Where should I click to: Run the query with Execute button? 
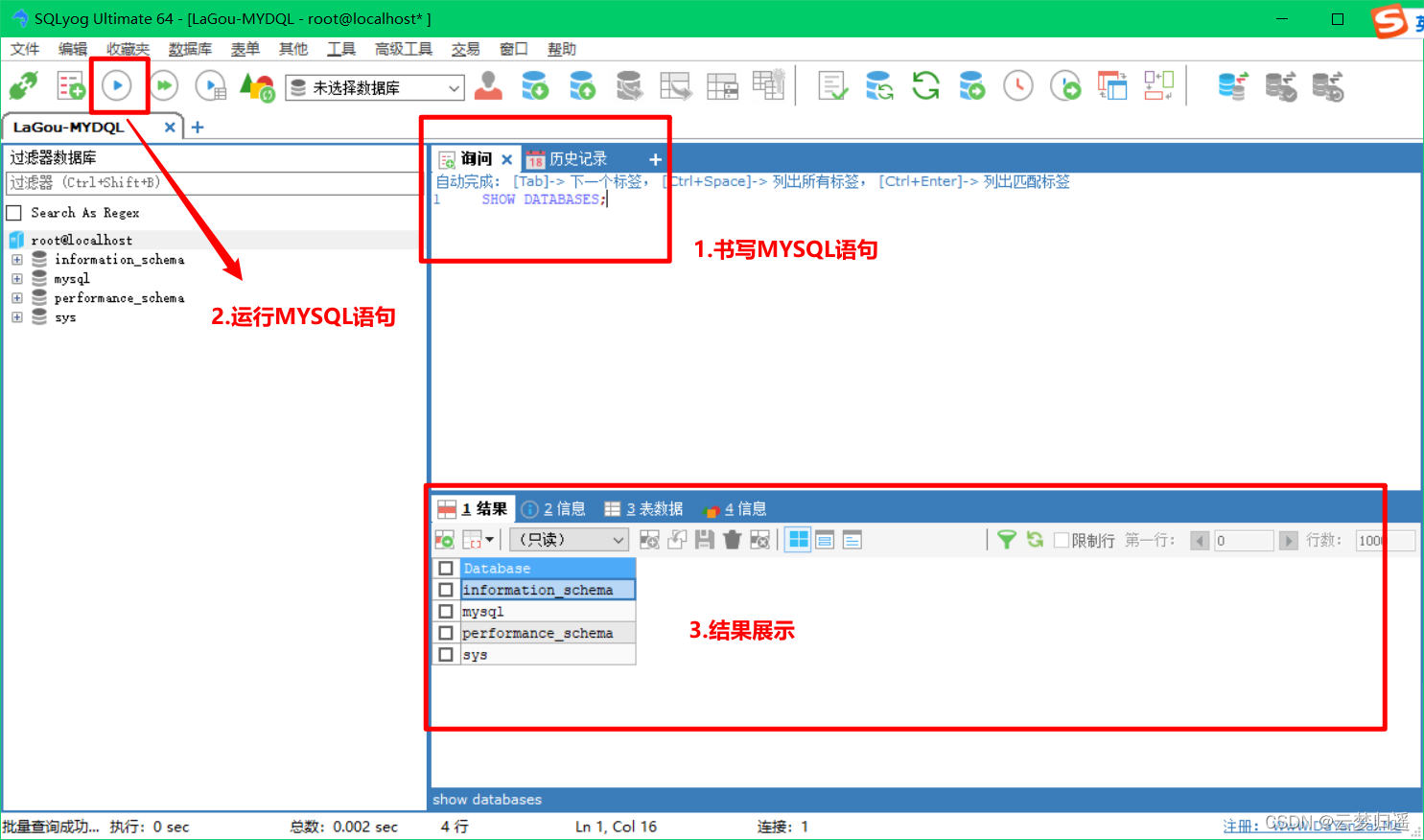[117, 86]
